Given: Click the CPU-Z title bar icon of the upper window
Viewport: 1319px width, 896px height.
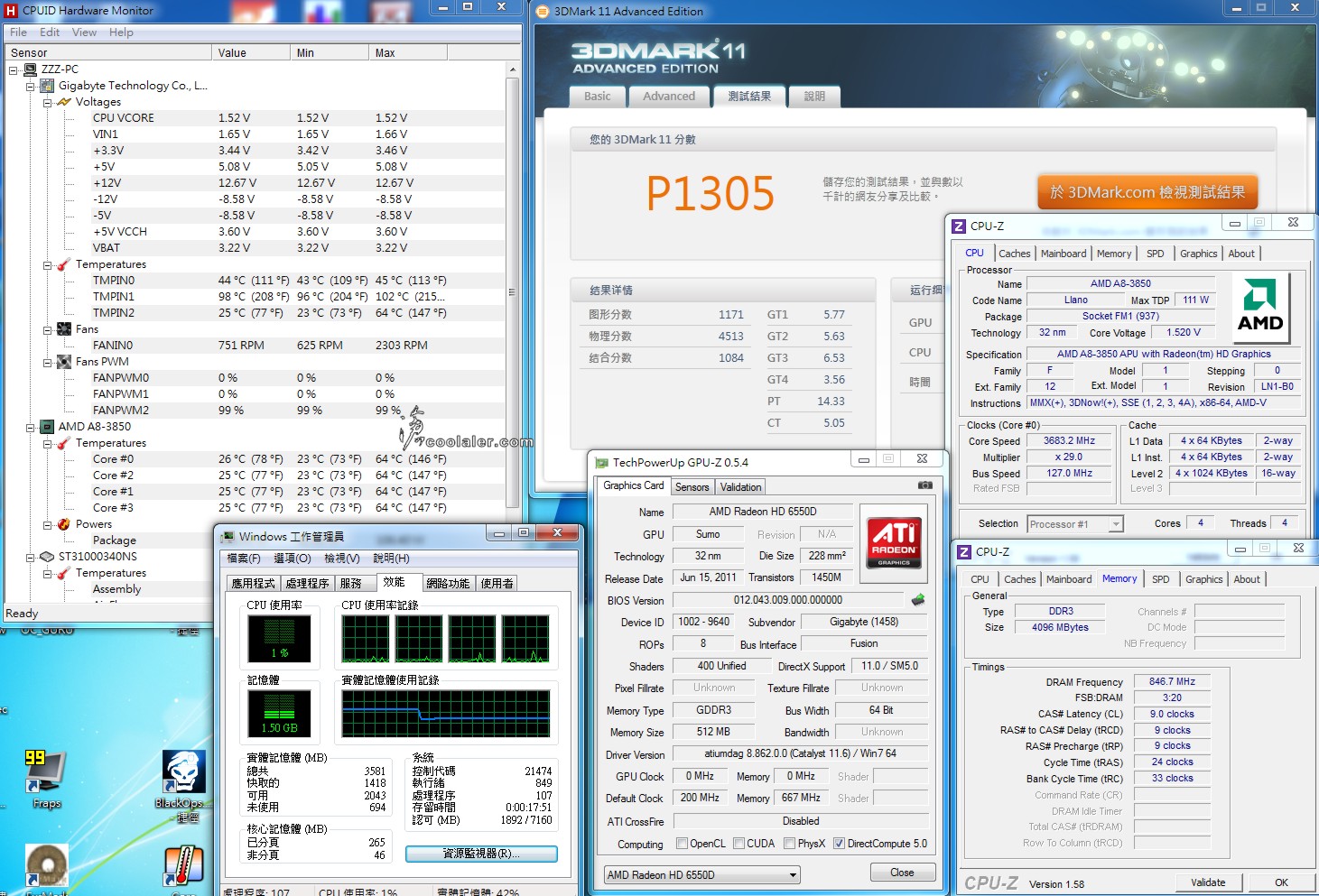Looking at the screenshot, I should pos(959,226).
